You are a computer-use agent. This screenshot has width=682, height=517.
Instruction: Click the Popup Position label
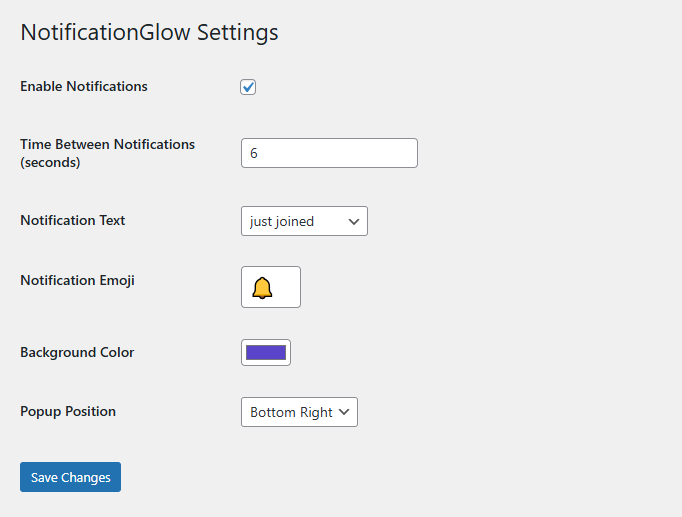68,411
